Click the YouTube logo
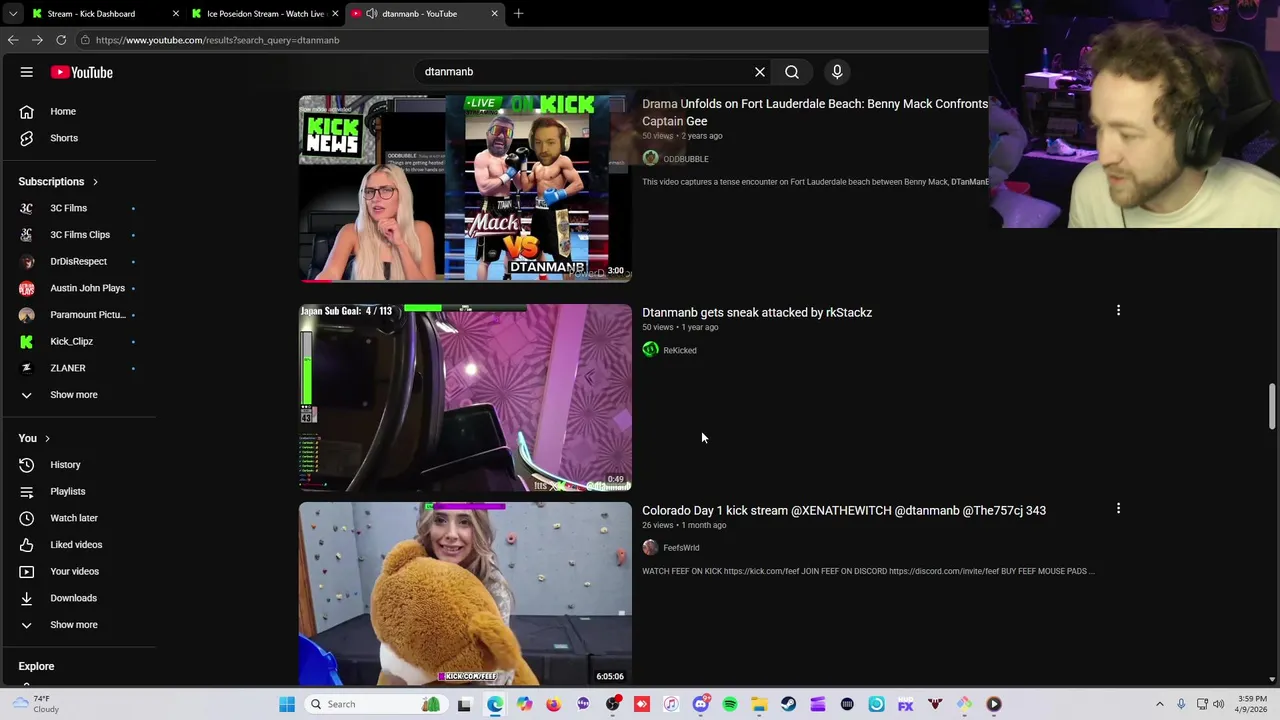 (x=82, y=72)
